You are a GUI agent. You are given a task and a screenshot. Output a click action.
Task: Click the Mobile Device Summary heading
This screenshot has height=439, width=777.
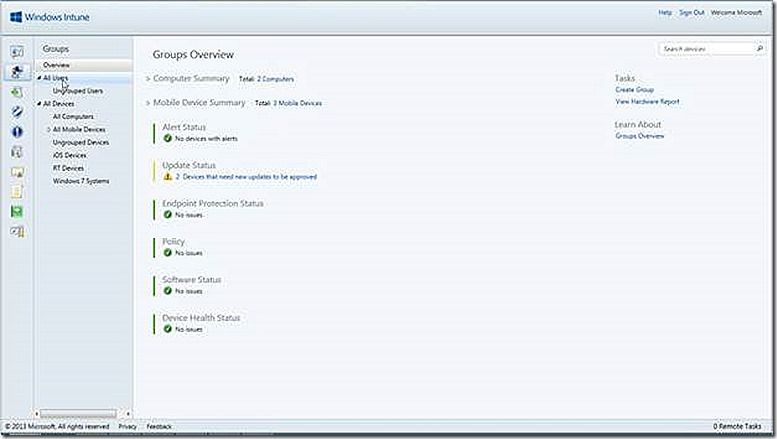click(199, 103)
